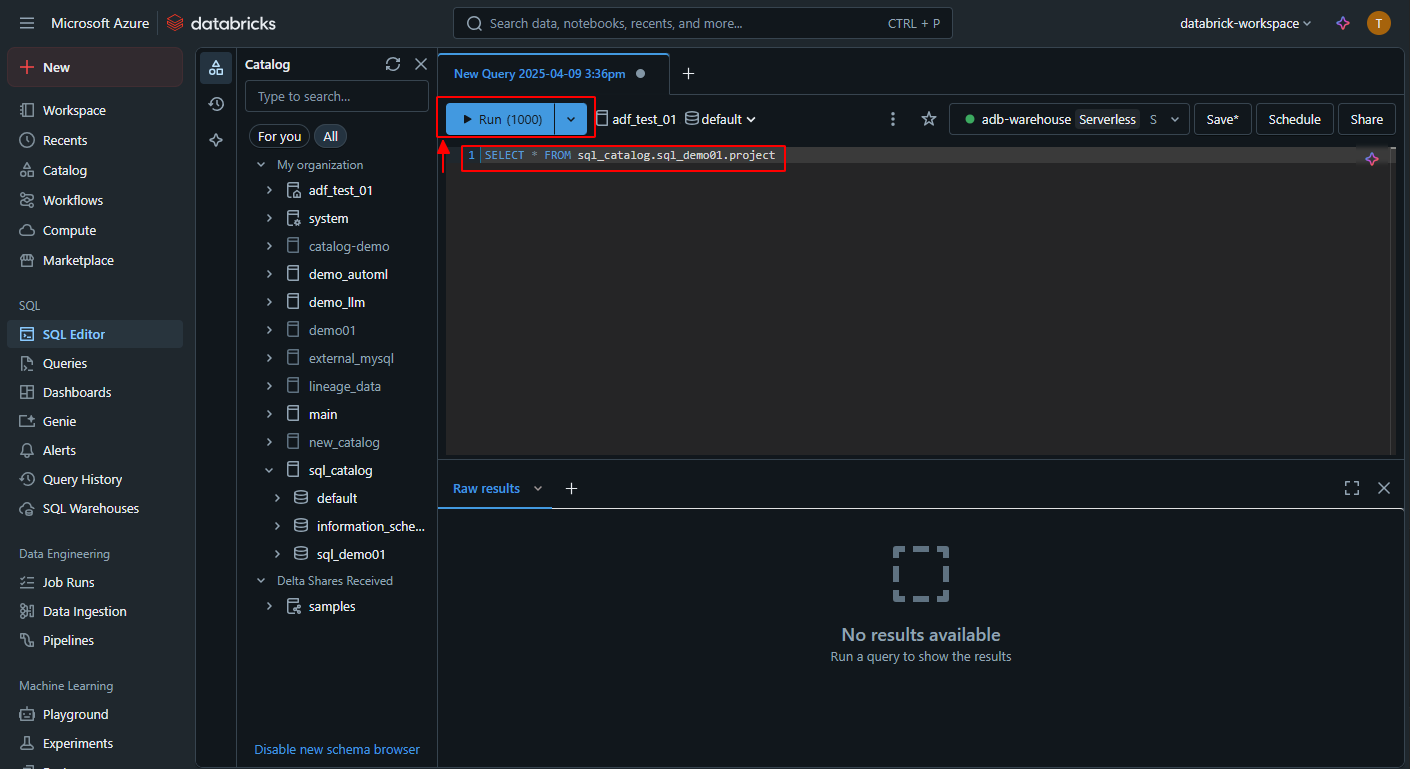Open user avatar T menu

point(1379,23)
